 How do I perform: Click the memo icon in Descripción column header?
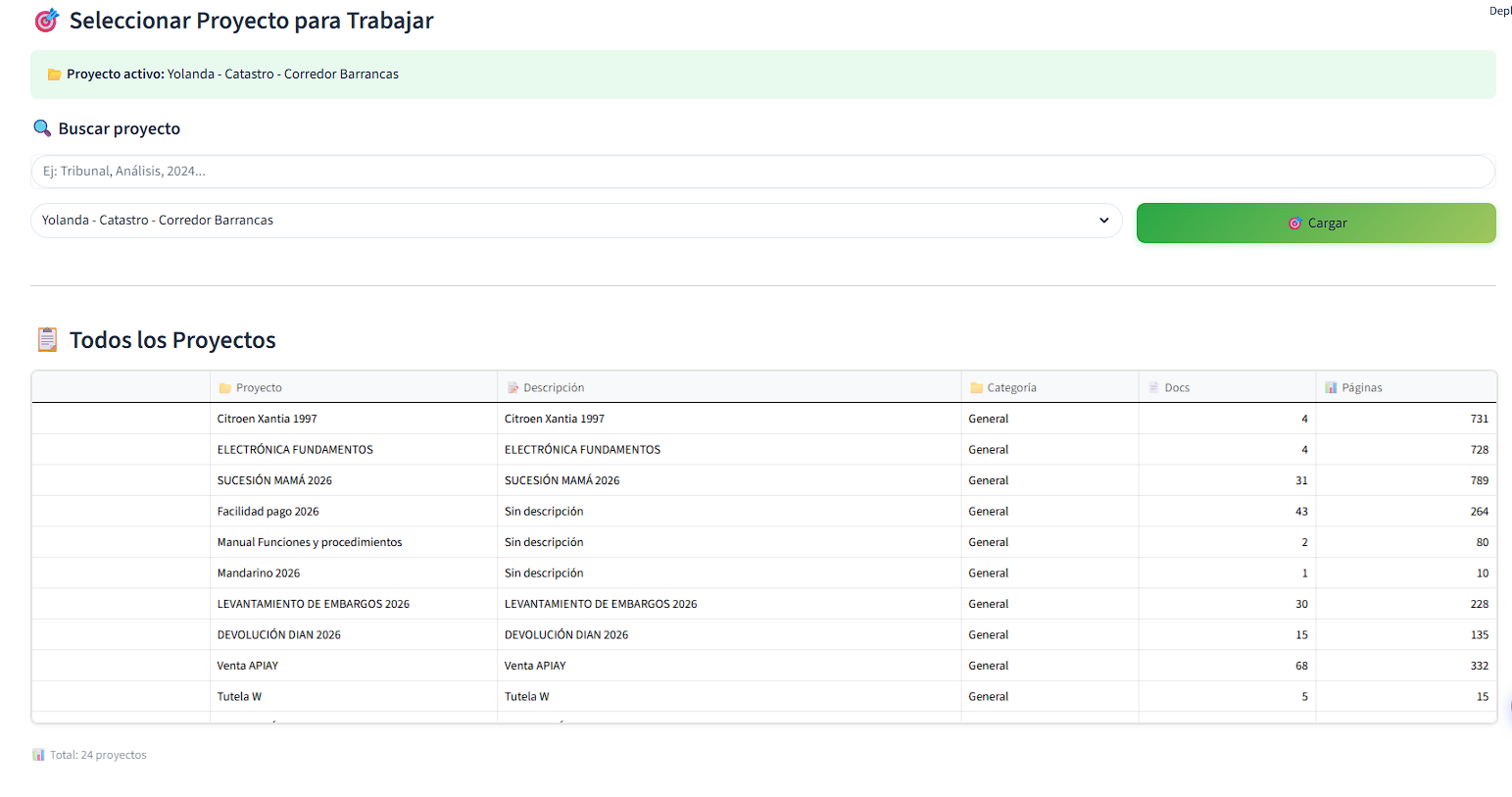[x=512, y=388]
